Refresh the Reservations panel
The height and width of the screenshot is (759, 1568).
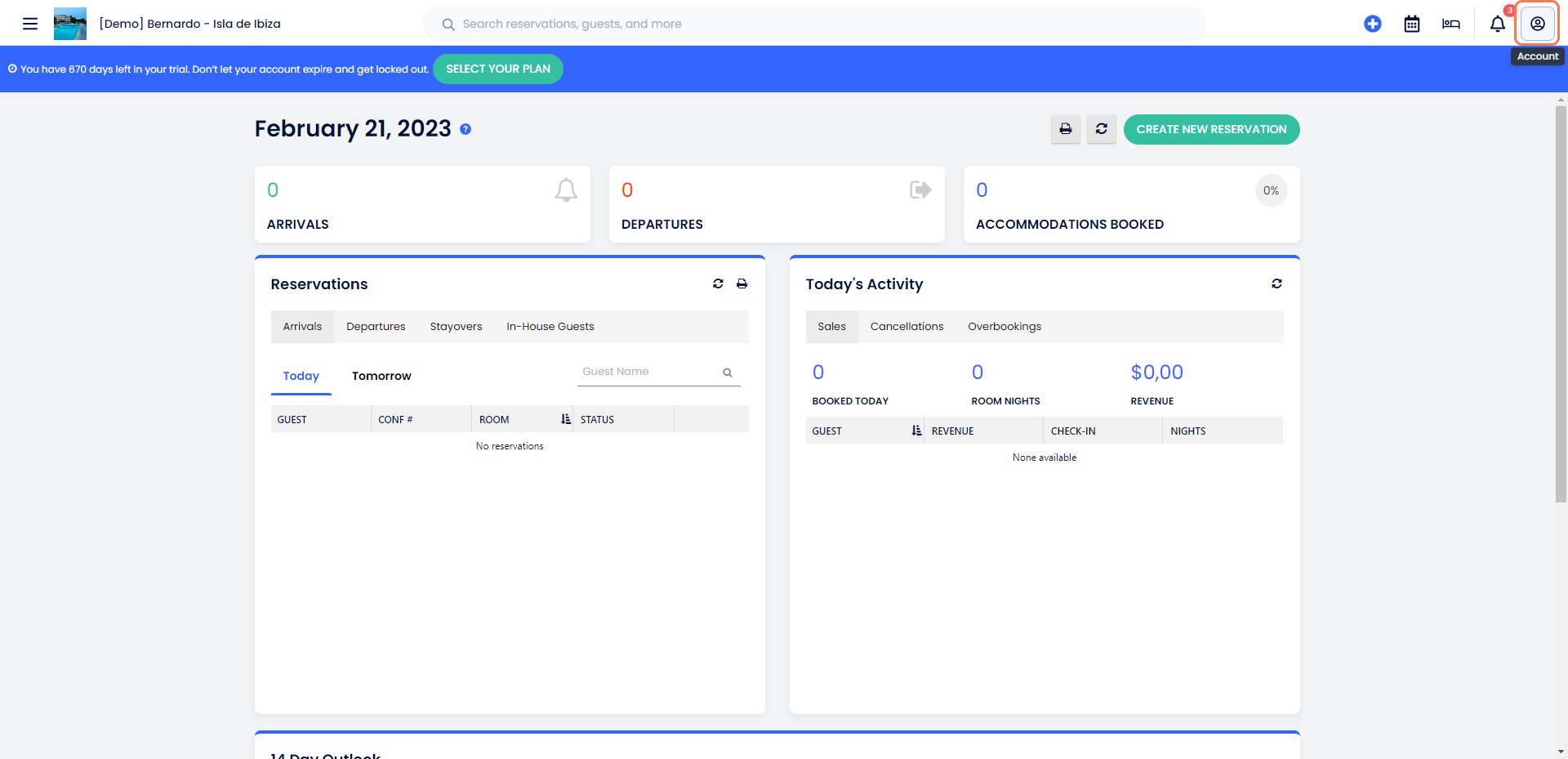[718, 284]
